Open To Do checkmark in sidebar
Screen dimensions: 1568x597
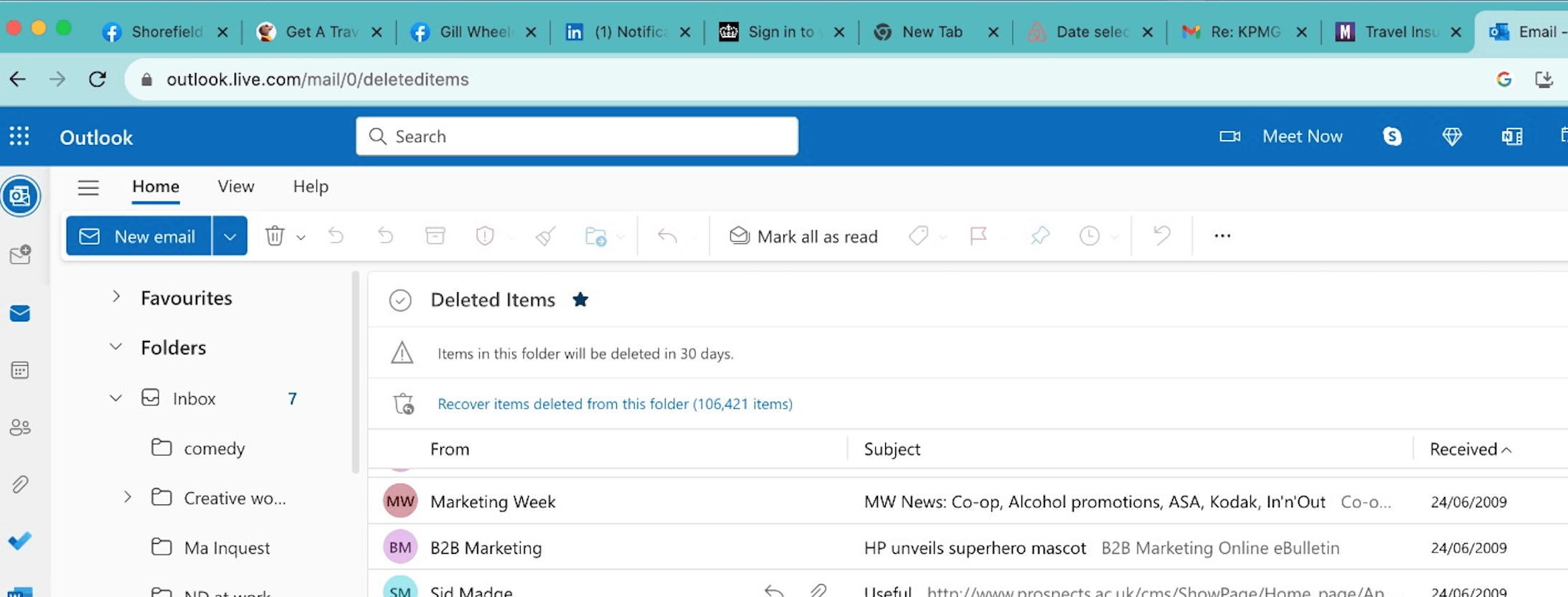coord(20,540)
